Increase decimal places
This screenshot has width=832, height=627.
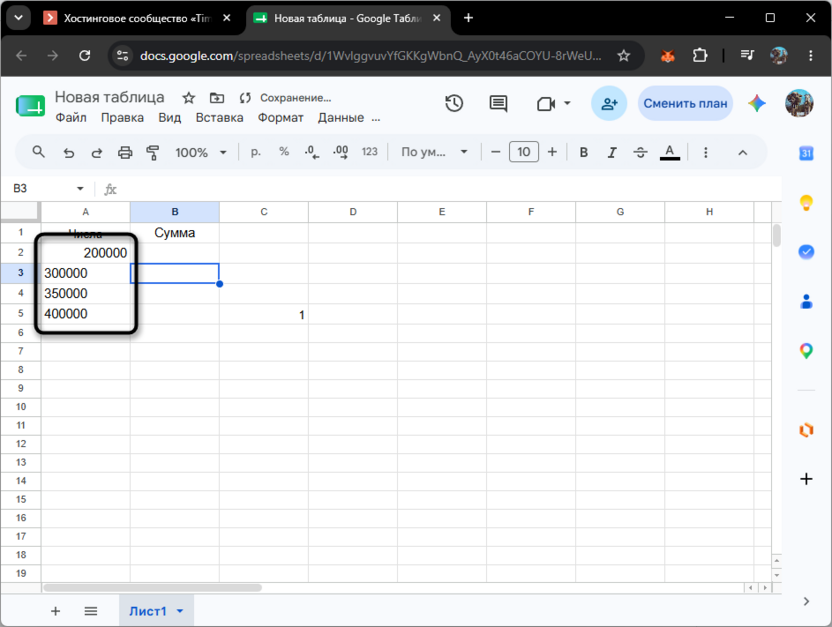click(341, 153)
